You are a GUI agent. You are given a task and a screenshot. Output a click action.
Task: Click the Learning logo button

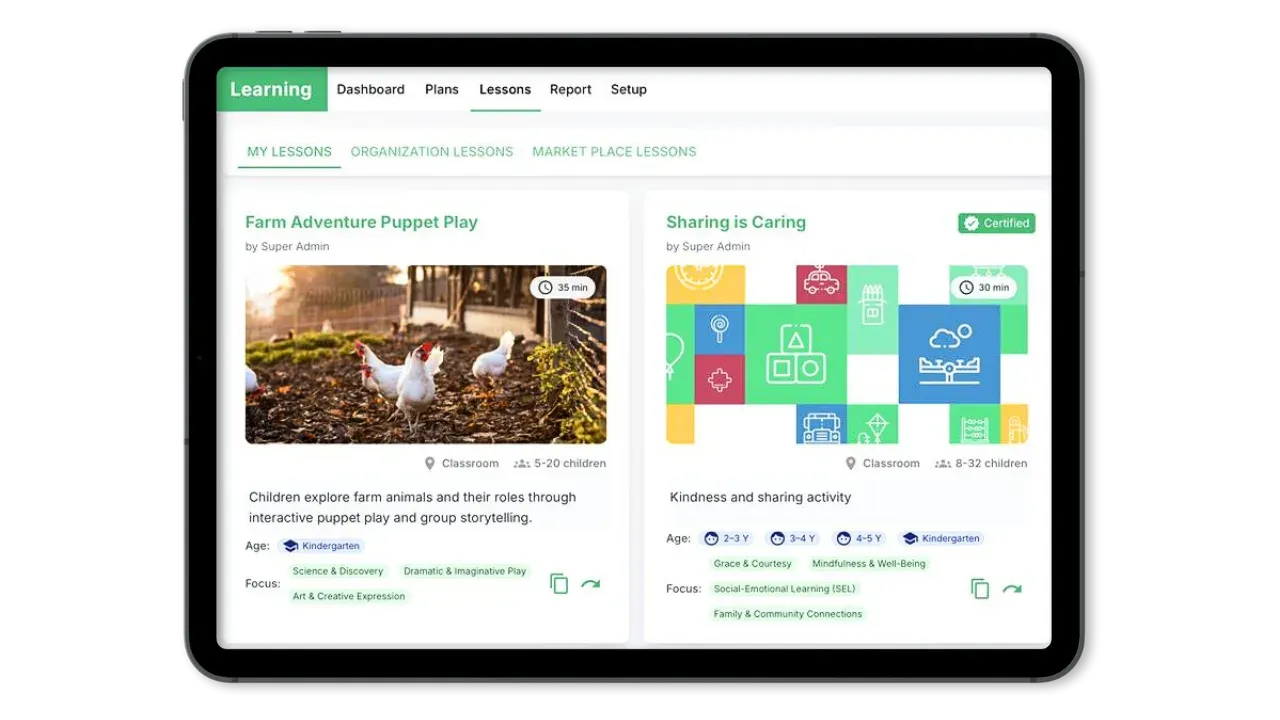click(x=272, y=89)
